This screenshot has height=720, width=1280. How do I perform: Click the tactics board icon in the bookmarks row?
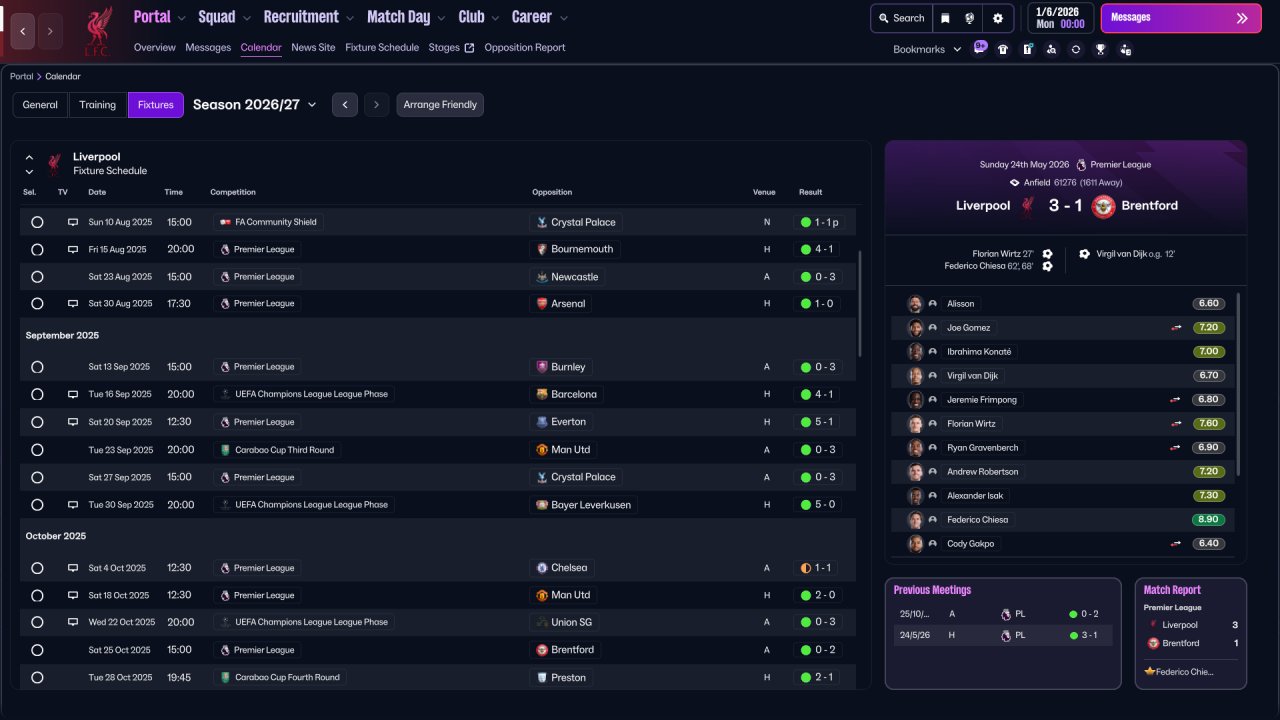[x=1027, y=49]
